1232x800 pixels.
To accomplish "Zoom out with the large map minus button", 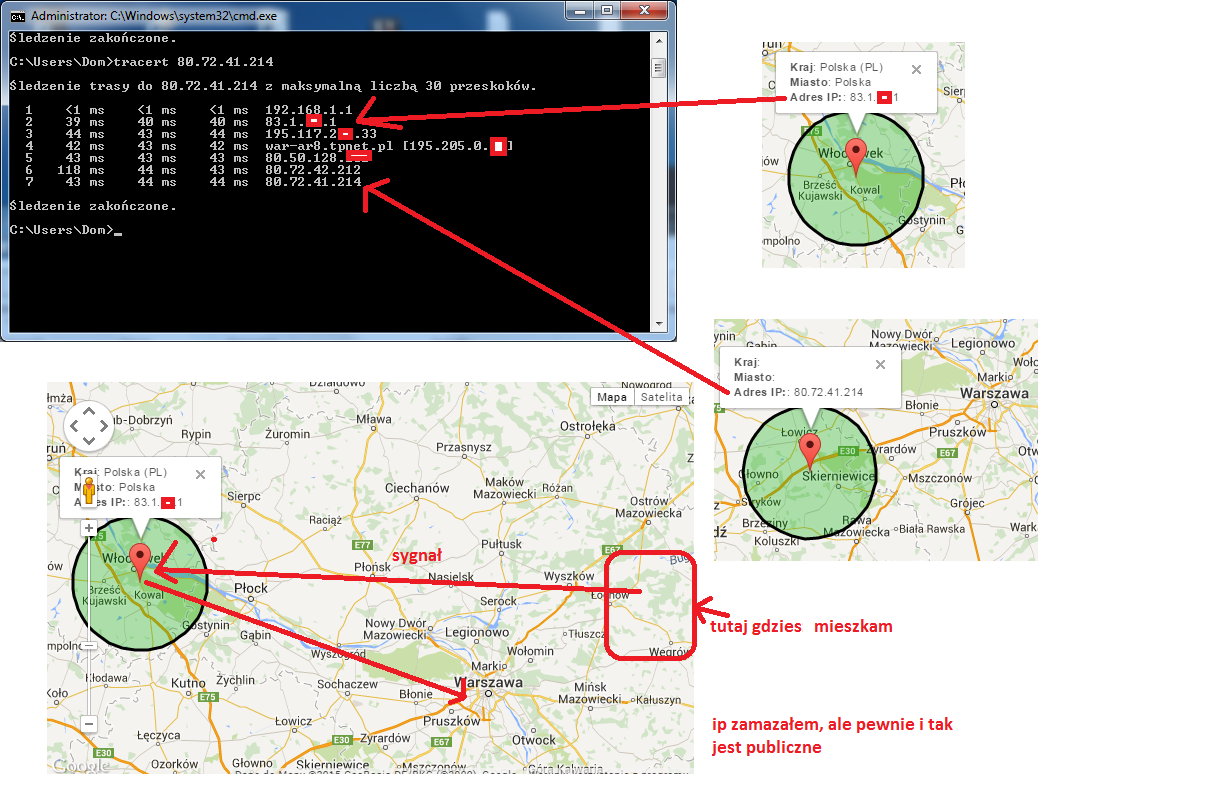I will (89, 723).
